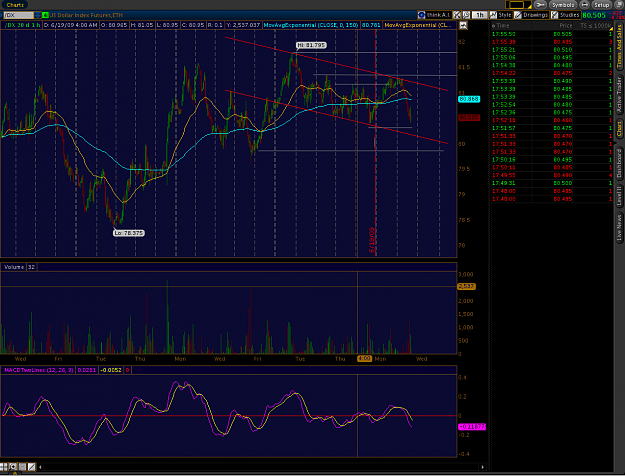Open the Chart side tab
This screenshot has height=476, width=625.
pos(619,129)
